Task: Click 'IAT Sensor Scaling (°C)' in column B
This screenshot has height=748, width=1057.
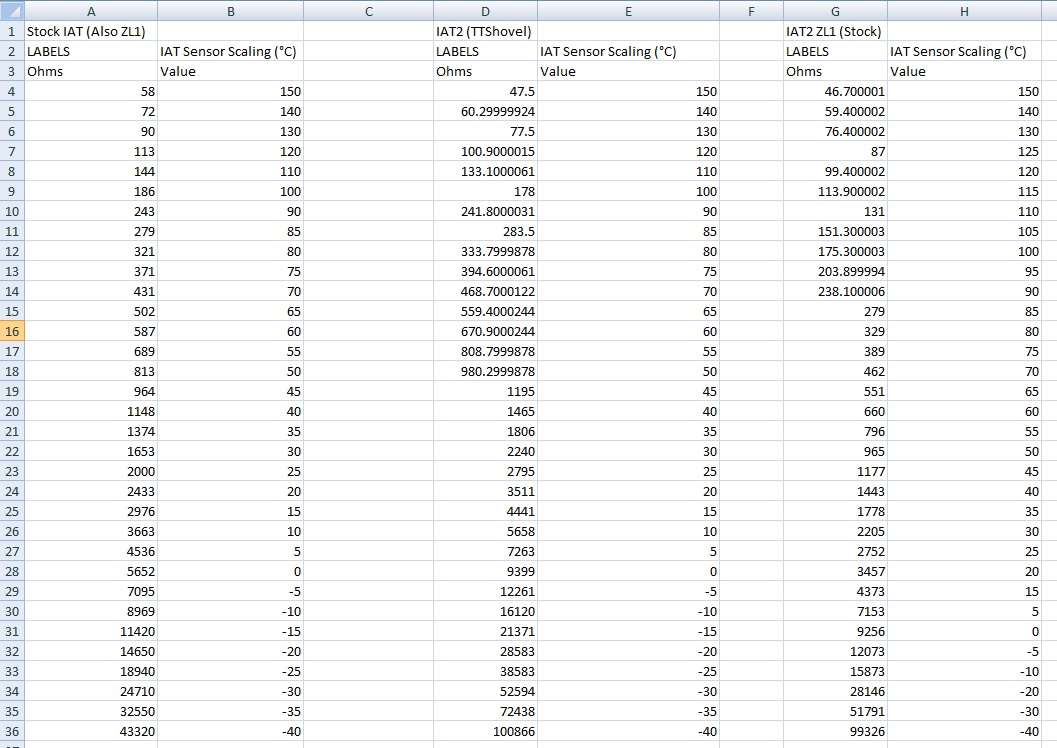Action: tap(228, 51)
